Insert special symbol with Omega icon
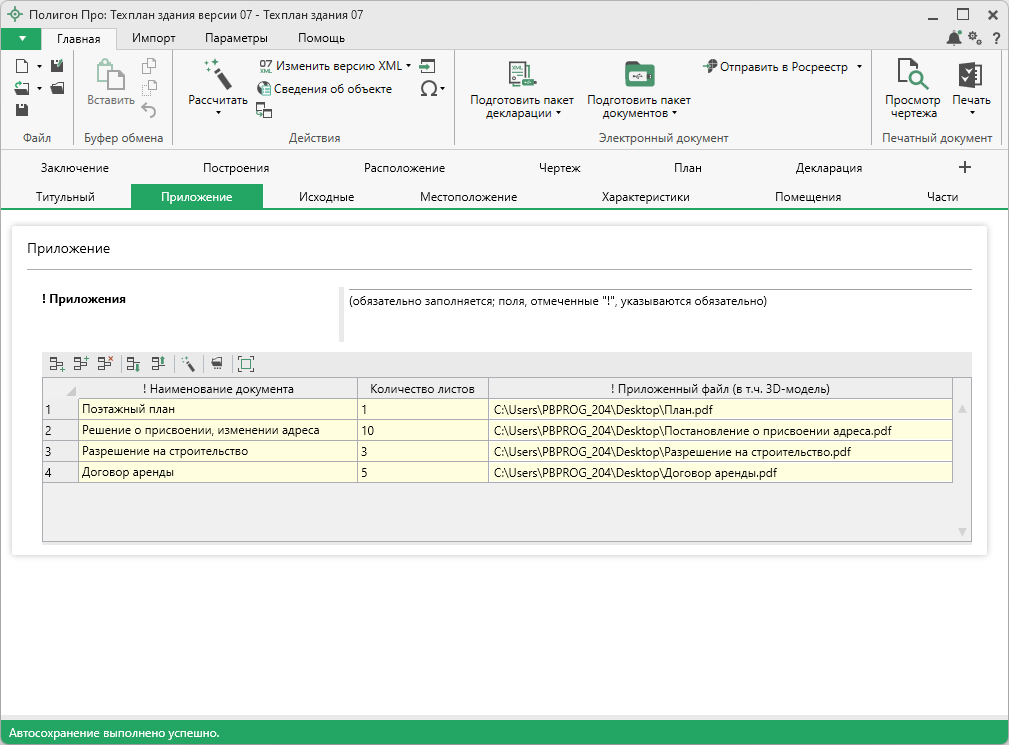Screen dimensions: 1009x745 coord(430,89)
